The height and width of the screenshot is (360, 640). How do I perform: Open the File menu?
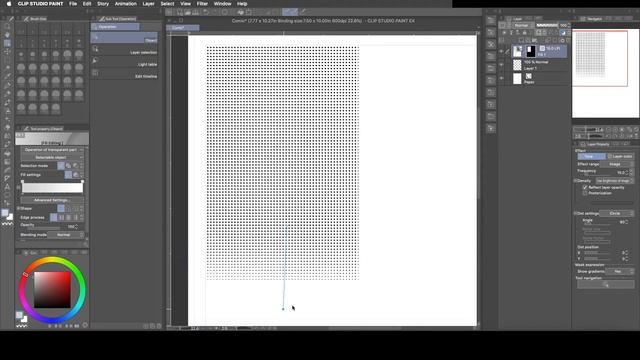click(x=73, y=4)
